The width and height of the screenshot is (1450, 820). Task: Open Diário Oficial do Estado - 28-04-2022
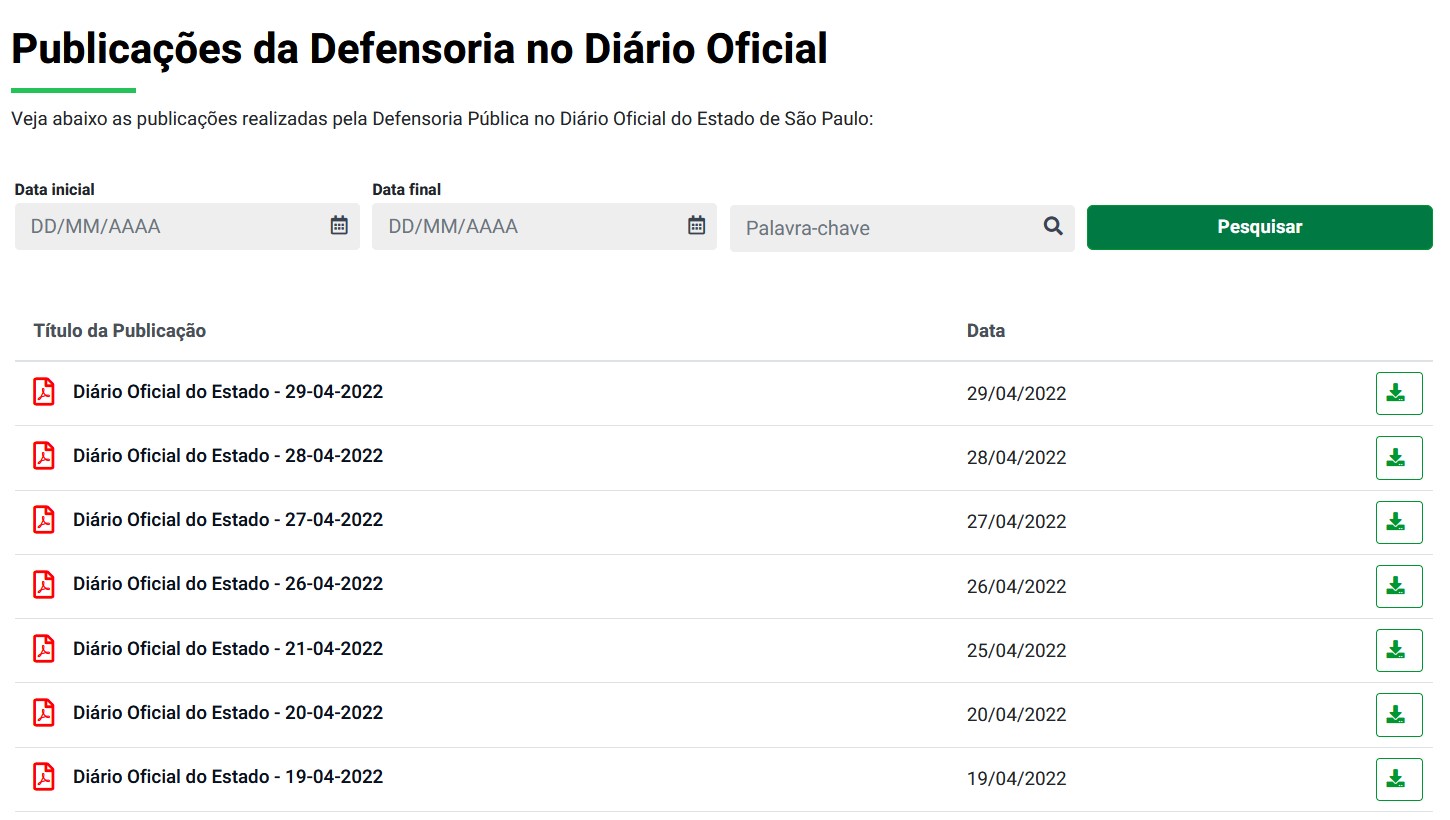(228, 456)
